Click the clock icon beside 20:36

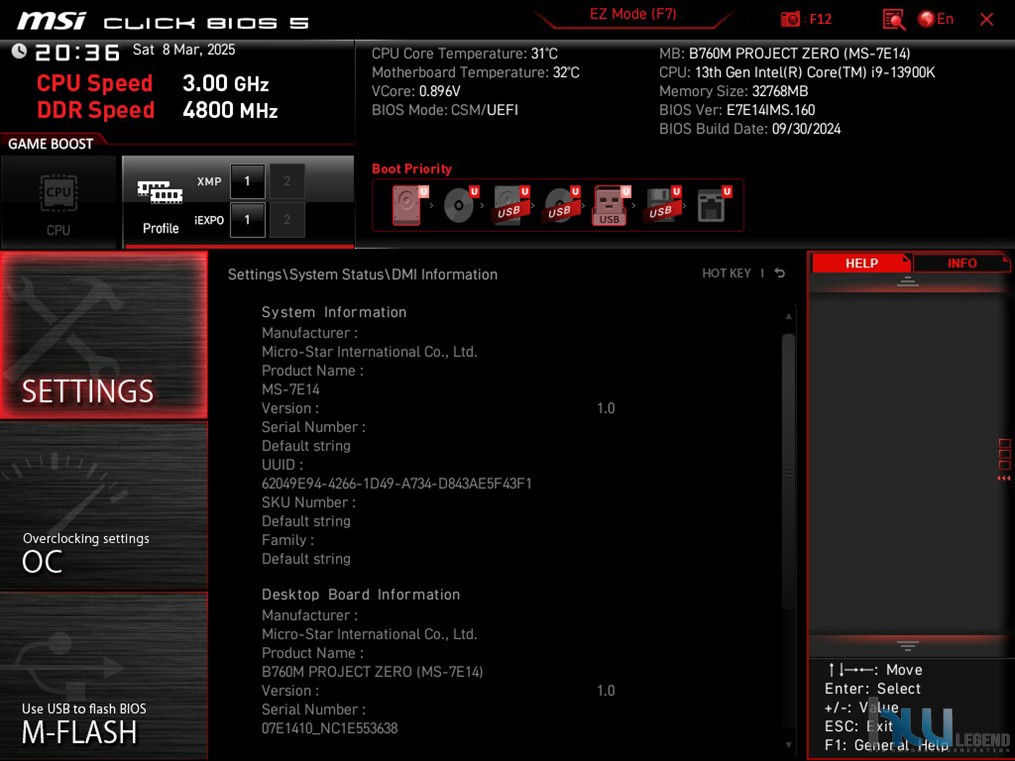pos(19,50)
